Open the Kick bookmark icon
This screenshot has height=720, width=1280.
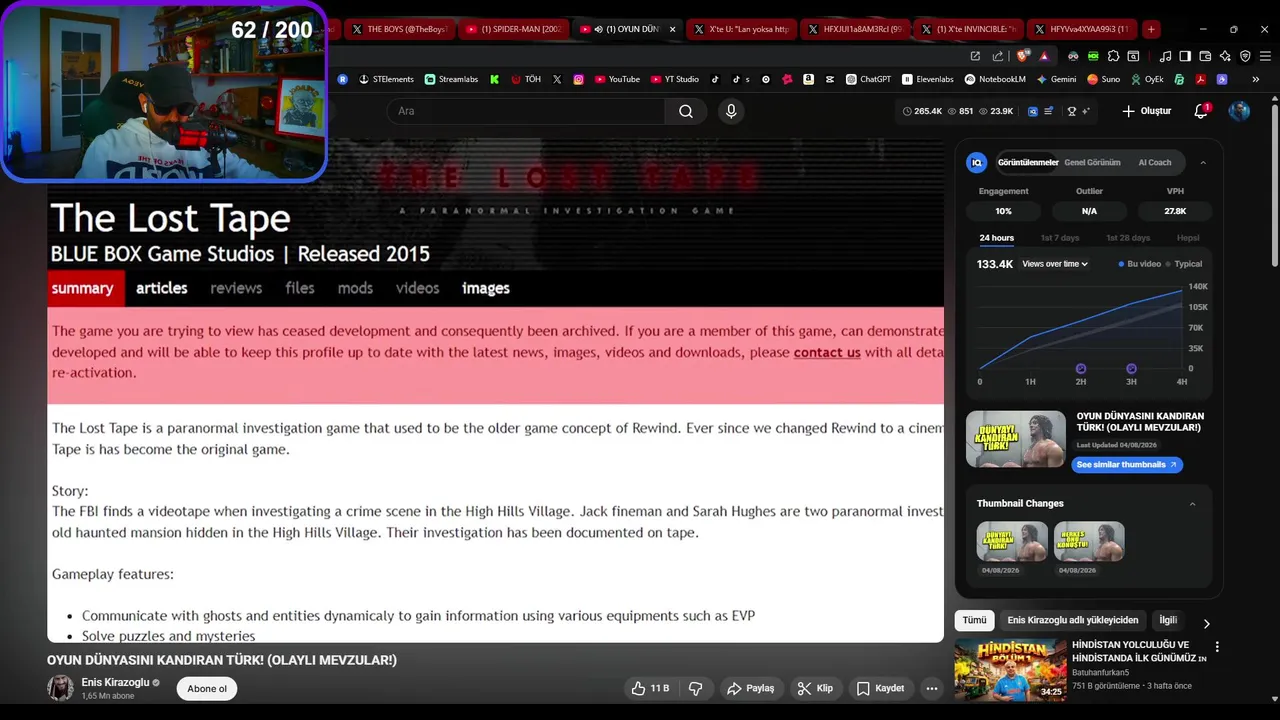pyautogui.click(x=494, y=79)
